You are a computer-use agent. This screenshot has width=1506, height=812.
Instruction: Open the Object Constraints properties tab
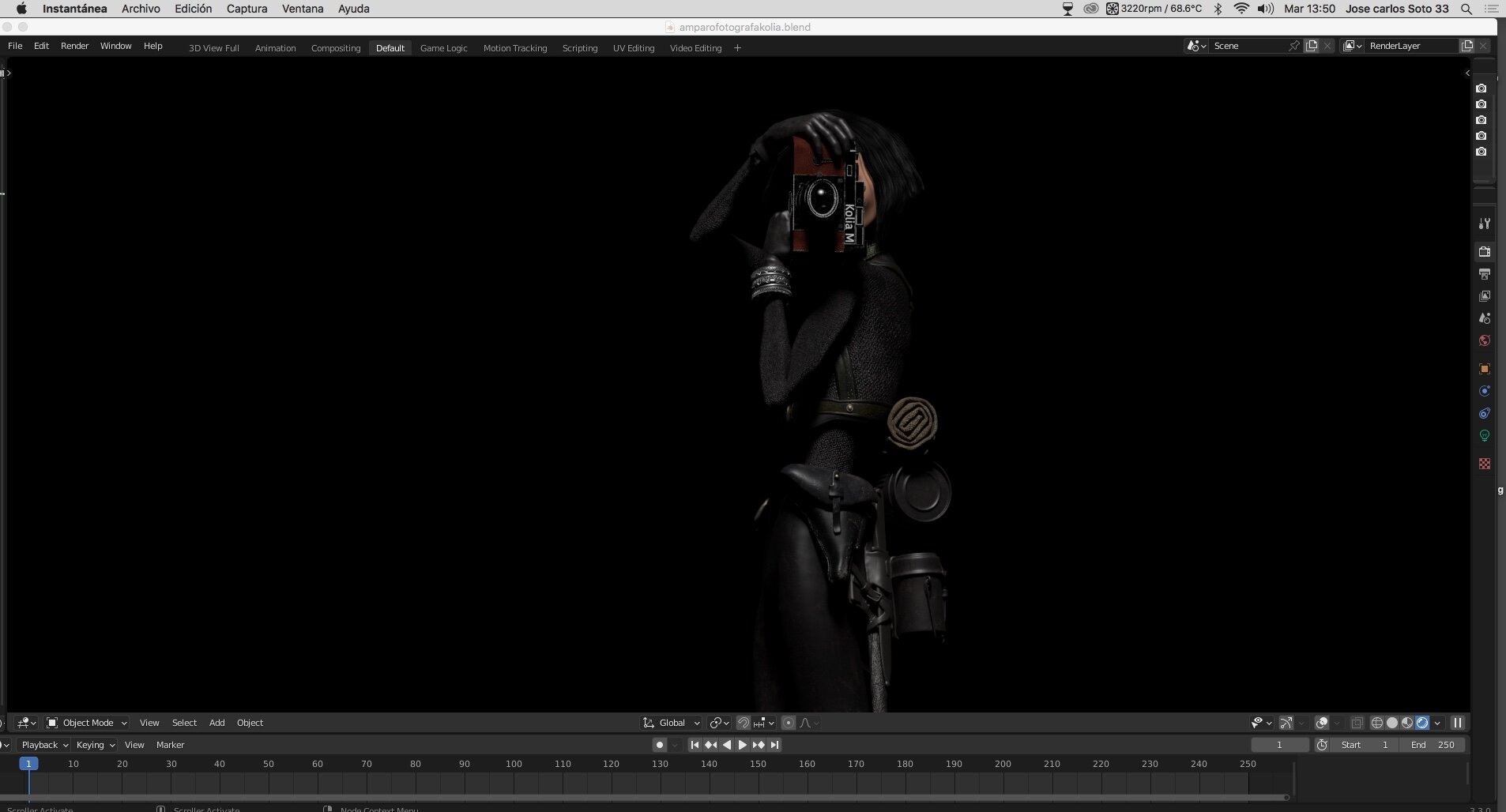tap(1484, 413)
